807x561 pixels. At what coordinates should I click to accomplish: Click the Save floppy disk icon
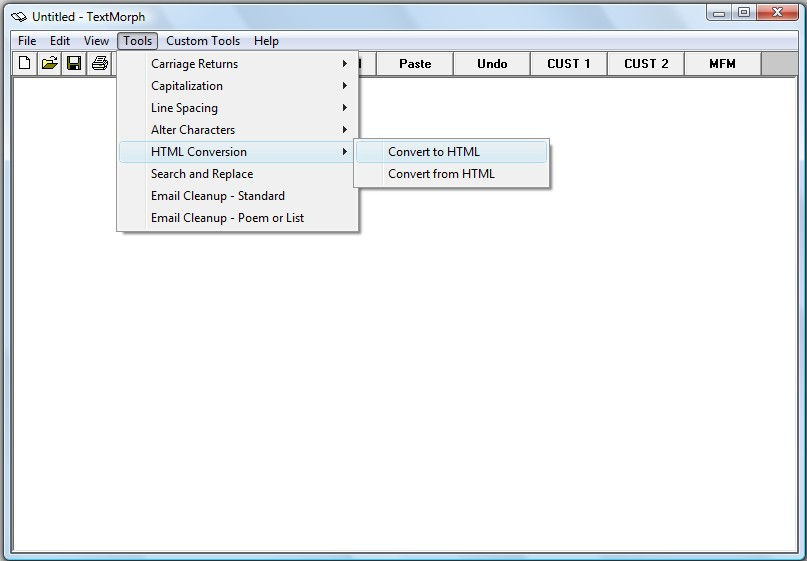click(74, 63)
